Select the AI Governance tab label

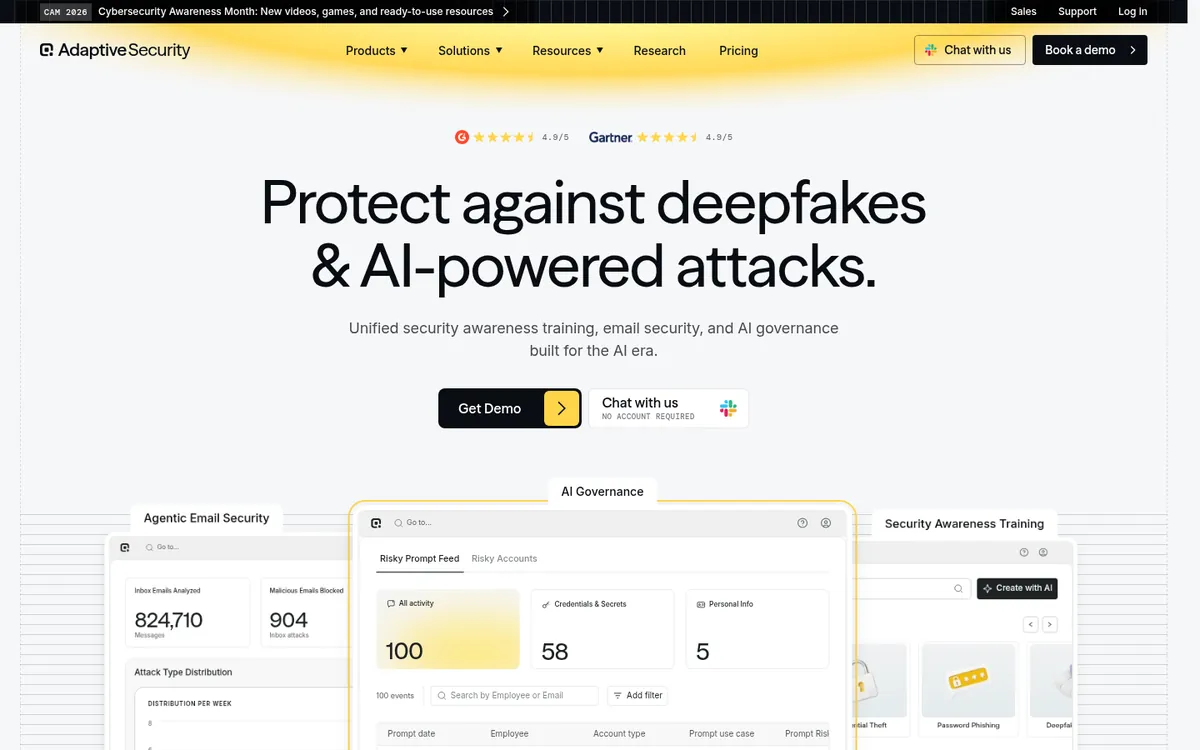[x=602, y=491]
